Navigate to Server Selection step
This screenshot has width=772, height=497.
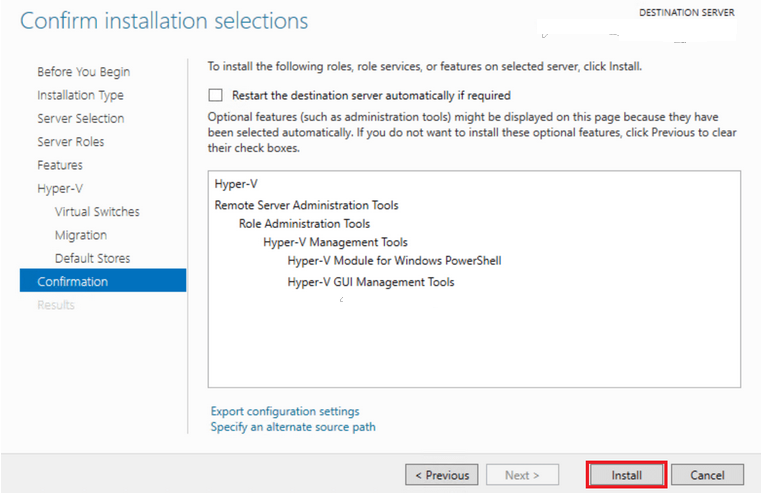click(x=81, y=118)
